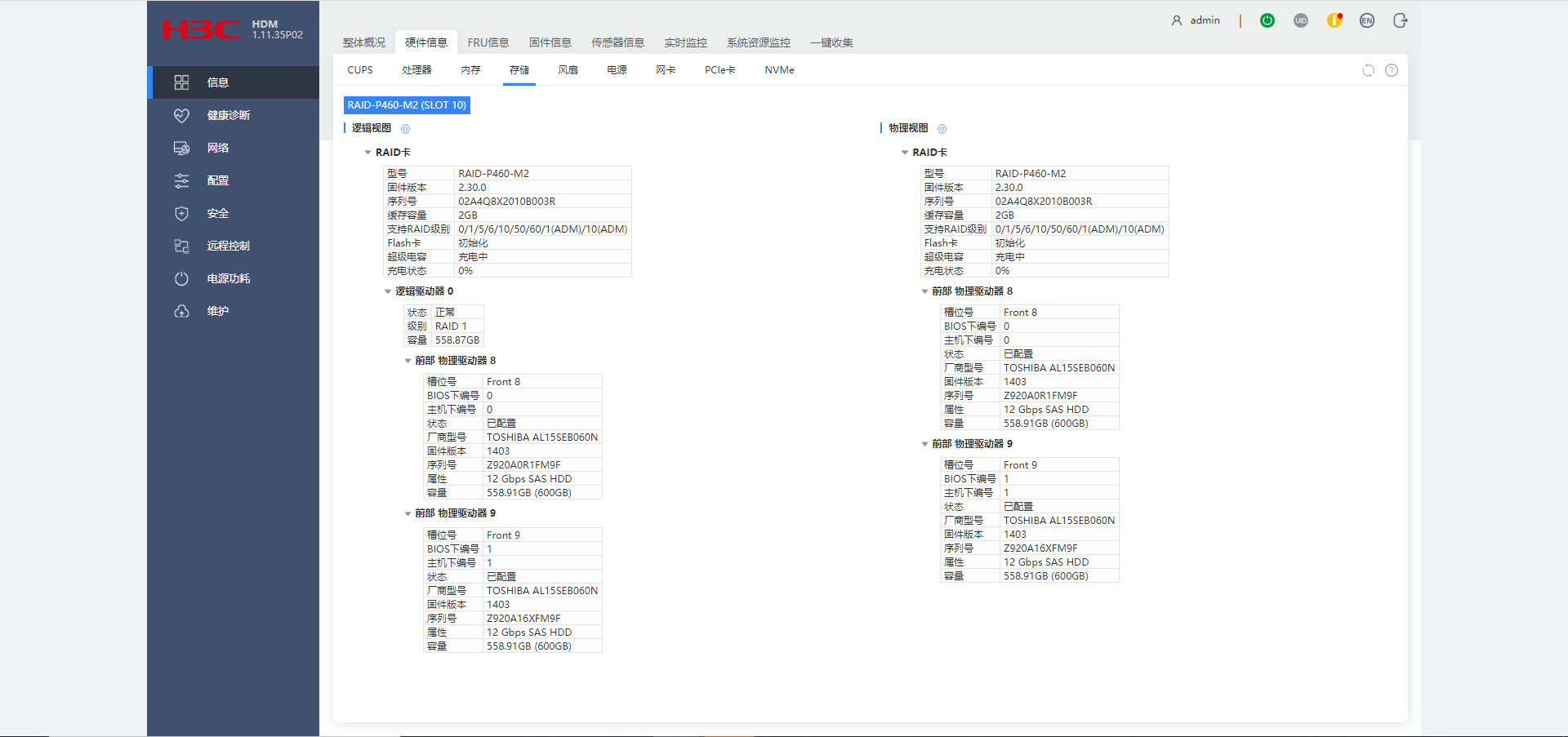Refresh the page with the refresh icon
1568x737 pixels.
coord(1368,70)
